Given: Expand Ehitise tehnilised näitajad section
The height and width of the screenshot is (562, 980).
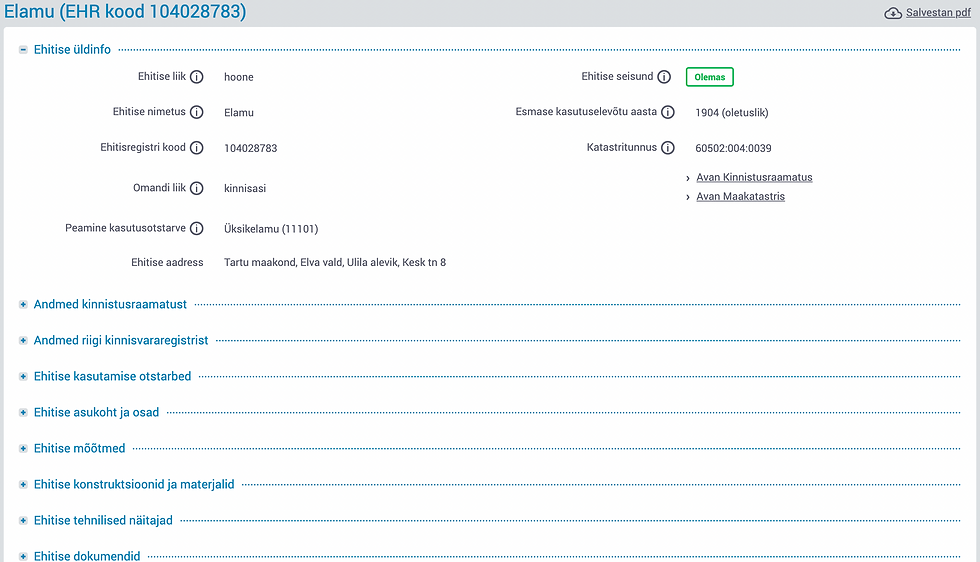Looking at the screenshot, I should pos(23,520).
